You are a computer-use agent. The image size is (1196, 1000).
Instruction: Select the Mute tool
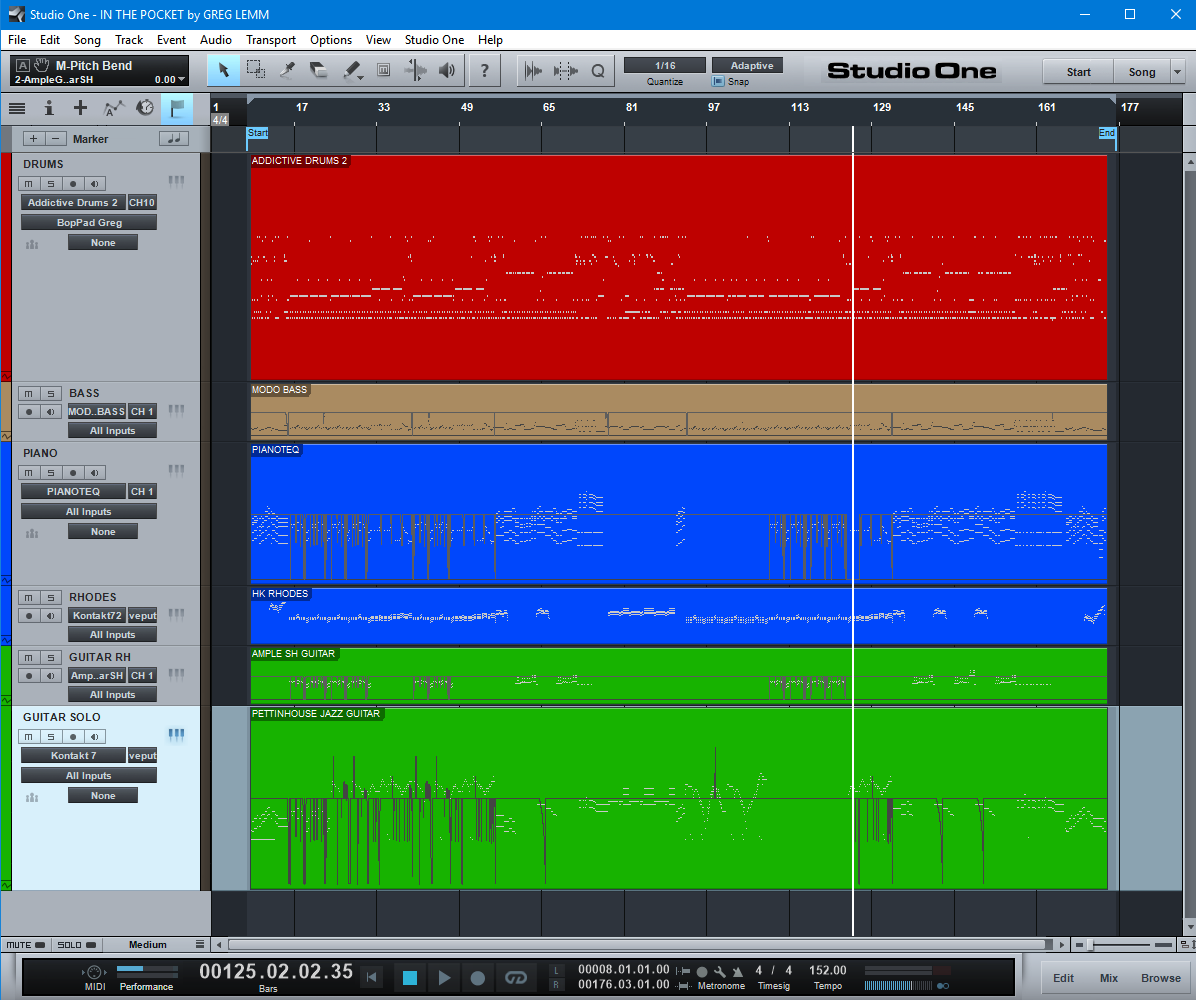pyautogui.click(x=384, y=71)
